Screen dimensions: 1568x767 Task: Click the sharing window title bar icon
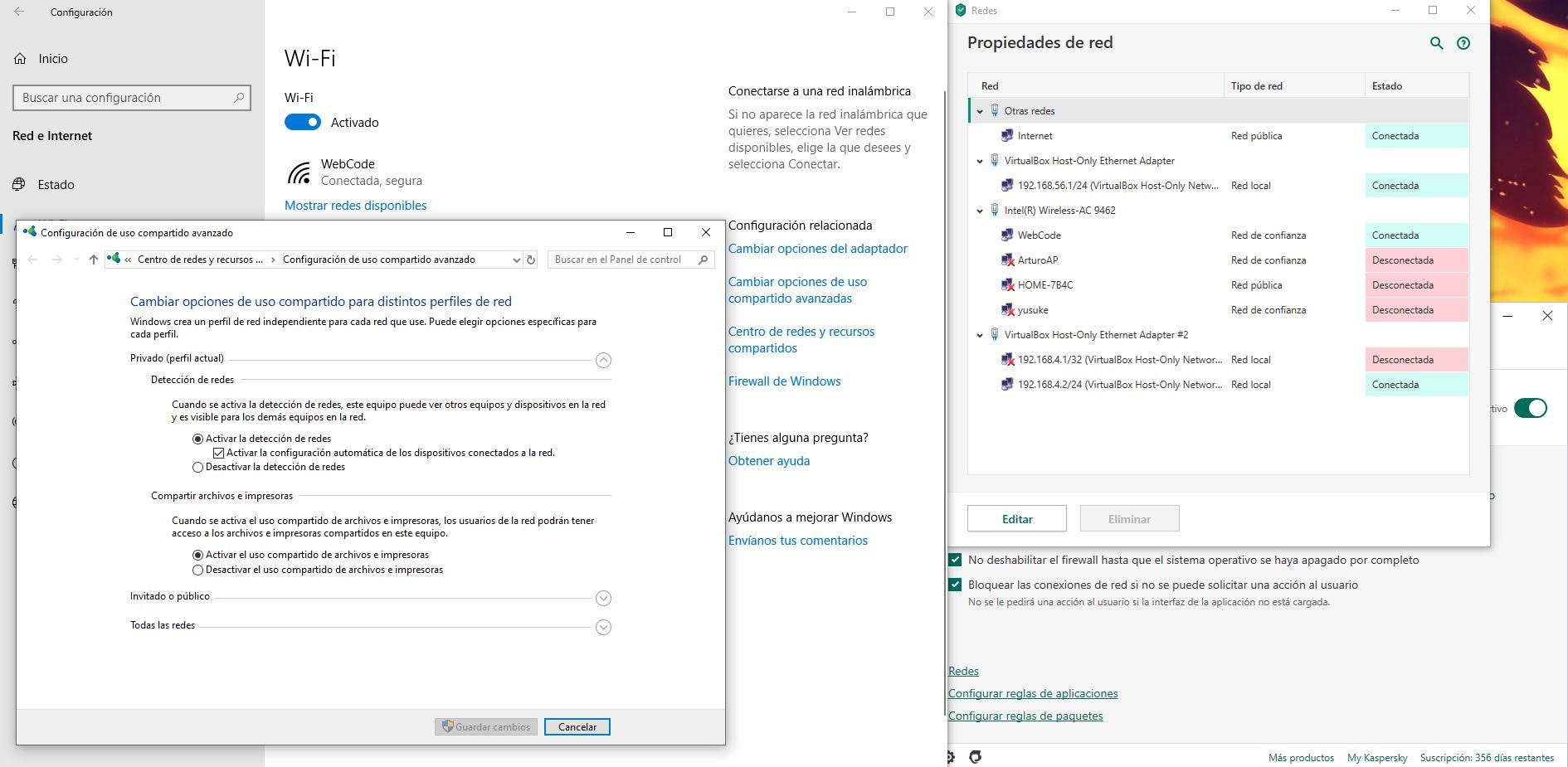pos(30,232)
